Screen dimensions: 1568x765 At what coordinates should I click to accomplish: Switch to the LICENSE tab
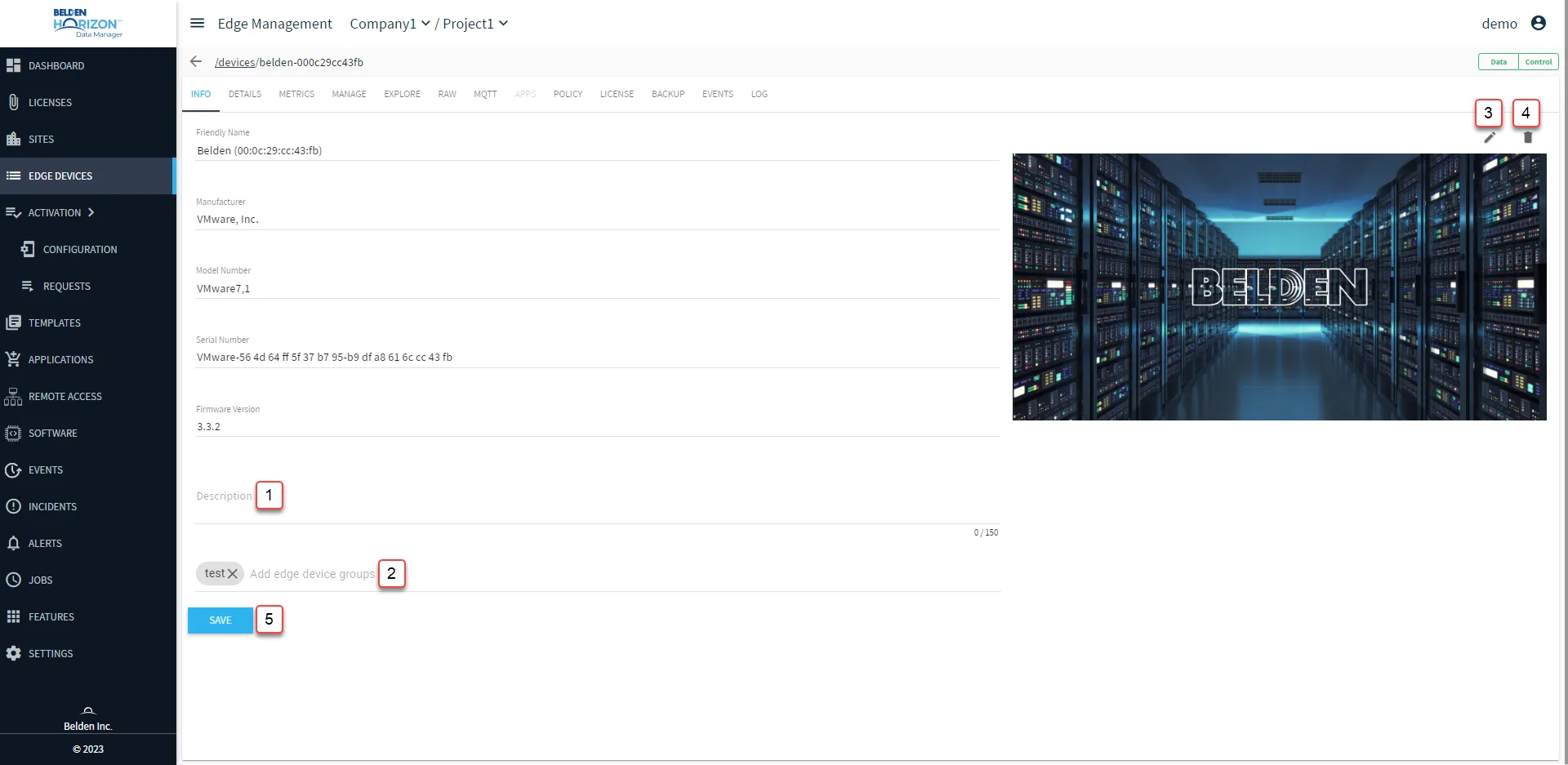(x=617, y=94)
